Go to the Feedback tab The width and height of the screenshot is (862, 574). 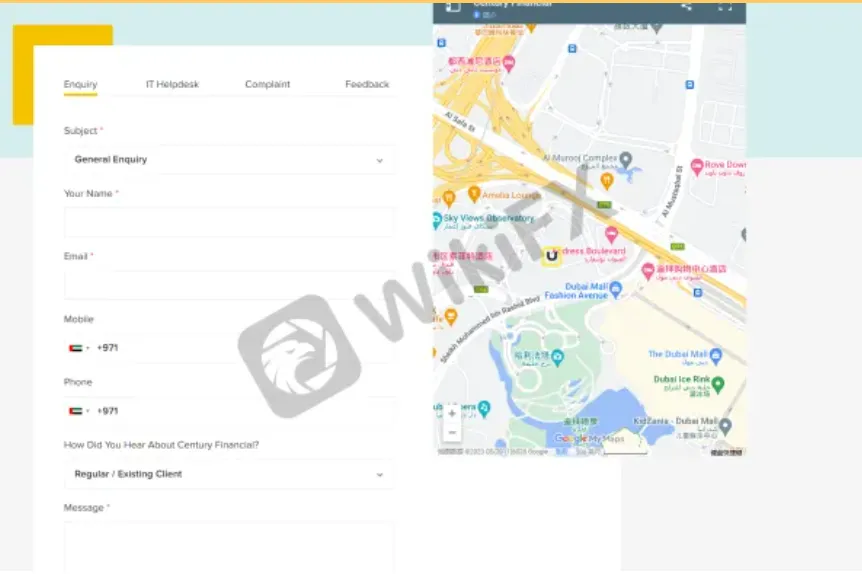pos(367,84)
